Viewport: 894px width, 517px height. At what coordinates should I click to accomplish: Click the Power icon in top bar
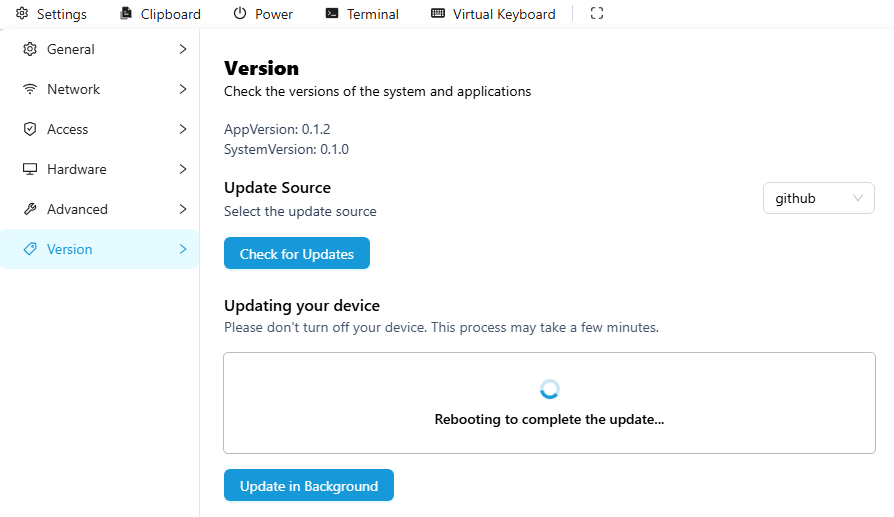pyautogui.click(x=239, y=14)
